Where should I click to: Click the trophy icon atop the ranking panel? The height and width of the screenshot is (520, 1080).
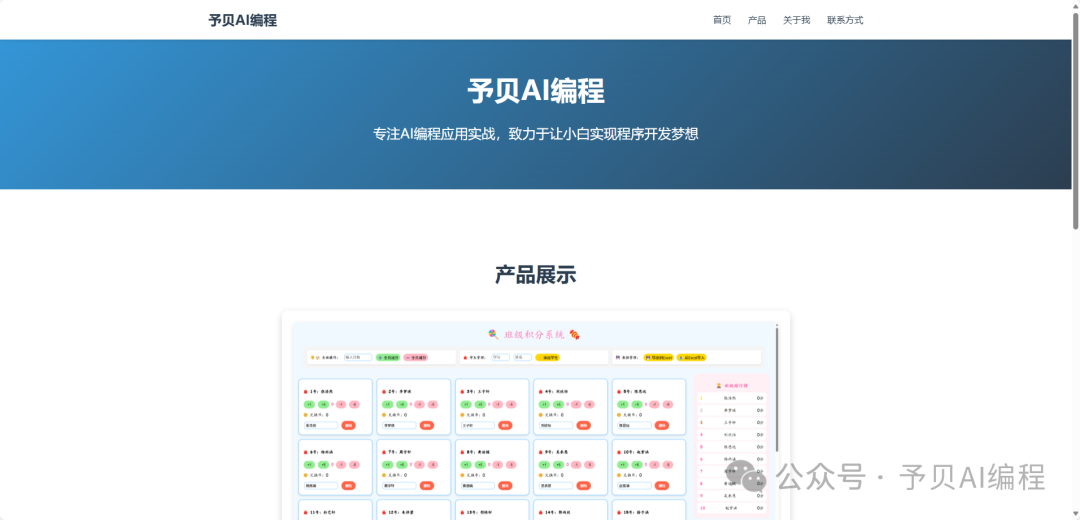(x=718, y=386)
